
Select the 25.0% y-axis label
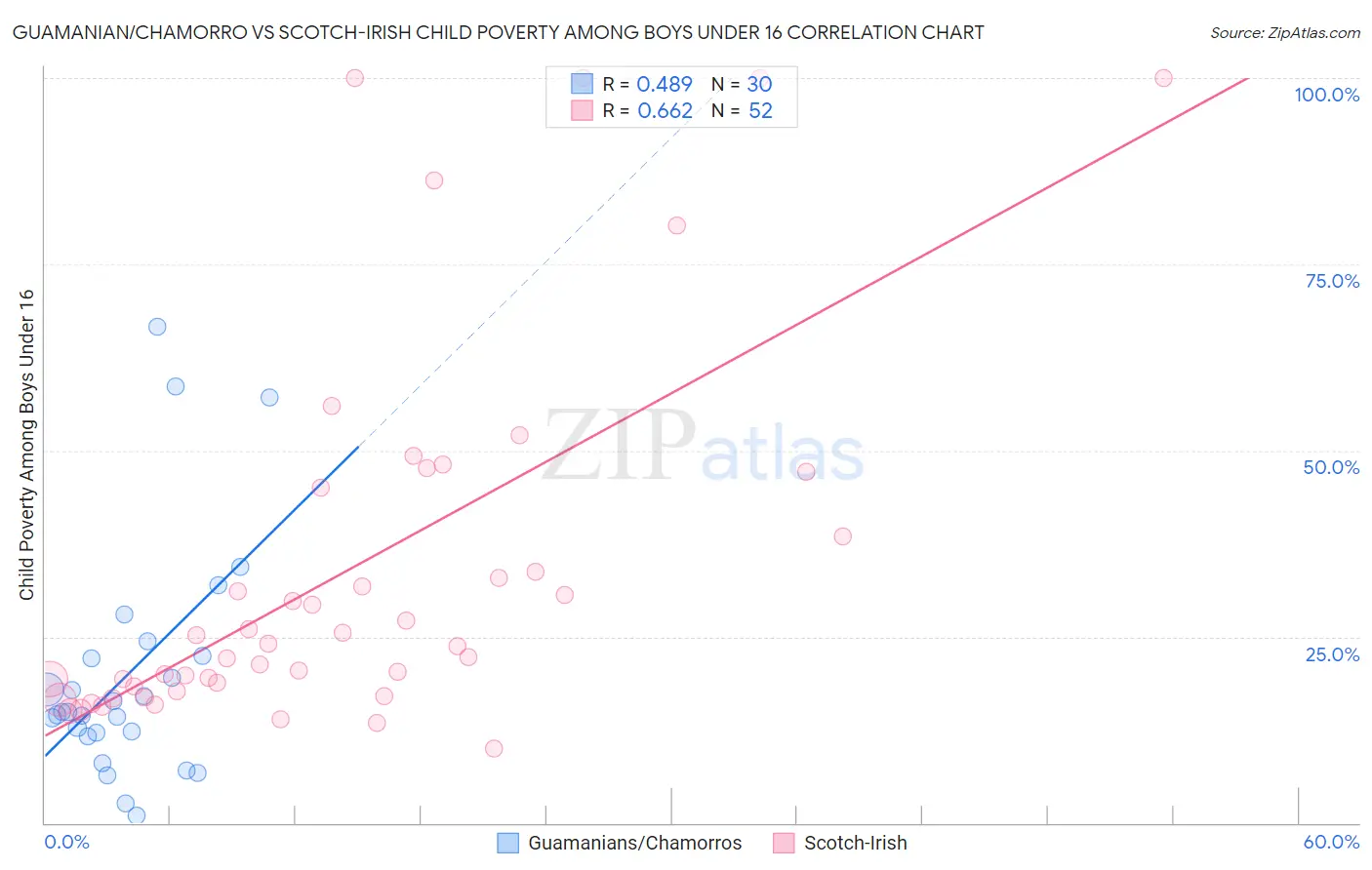coord(1332,654)
